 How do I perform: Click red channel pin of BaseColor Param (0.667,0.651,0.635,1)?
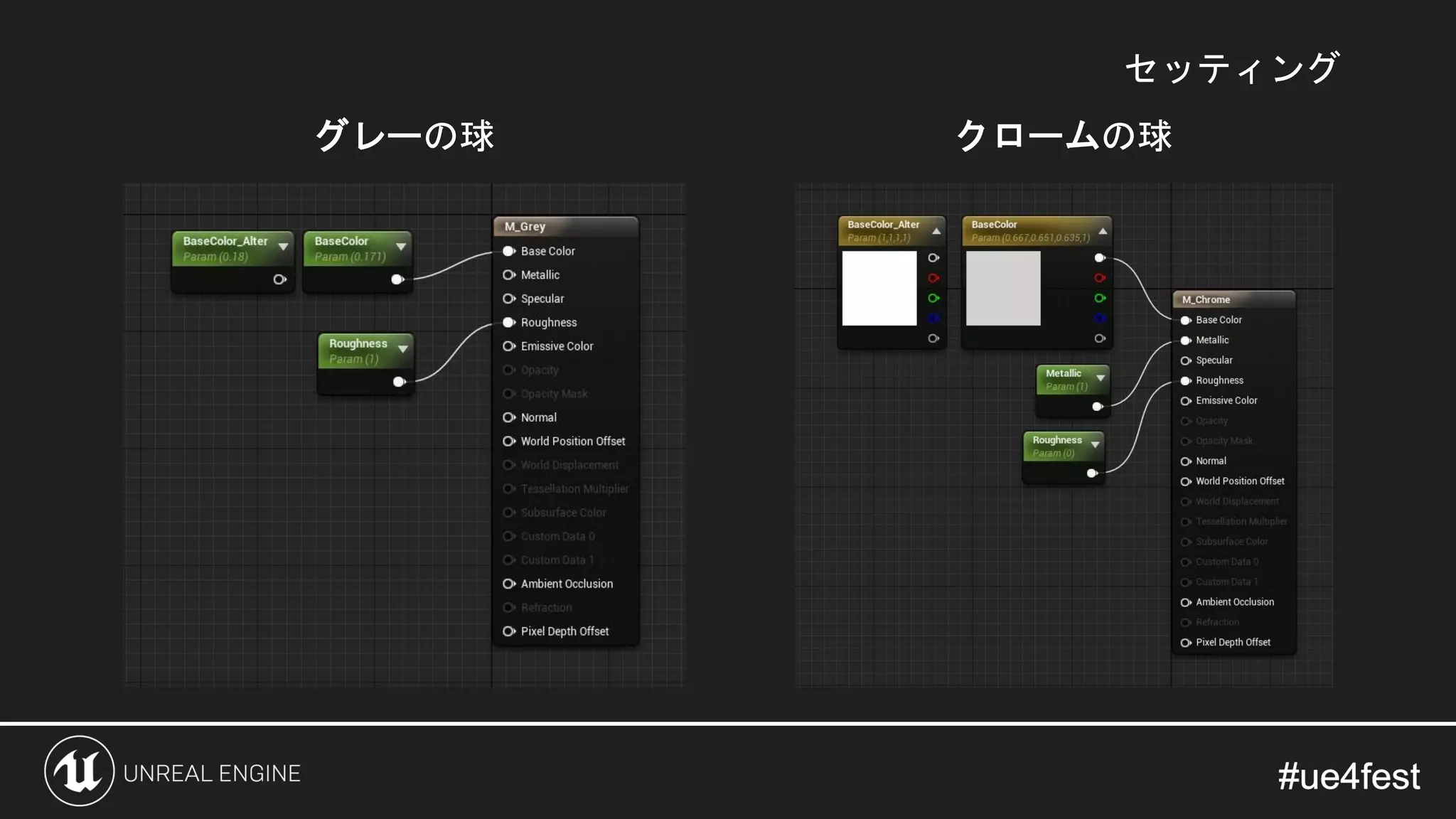[x=1100, y=278]
